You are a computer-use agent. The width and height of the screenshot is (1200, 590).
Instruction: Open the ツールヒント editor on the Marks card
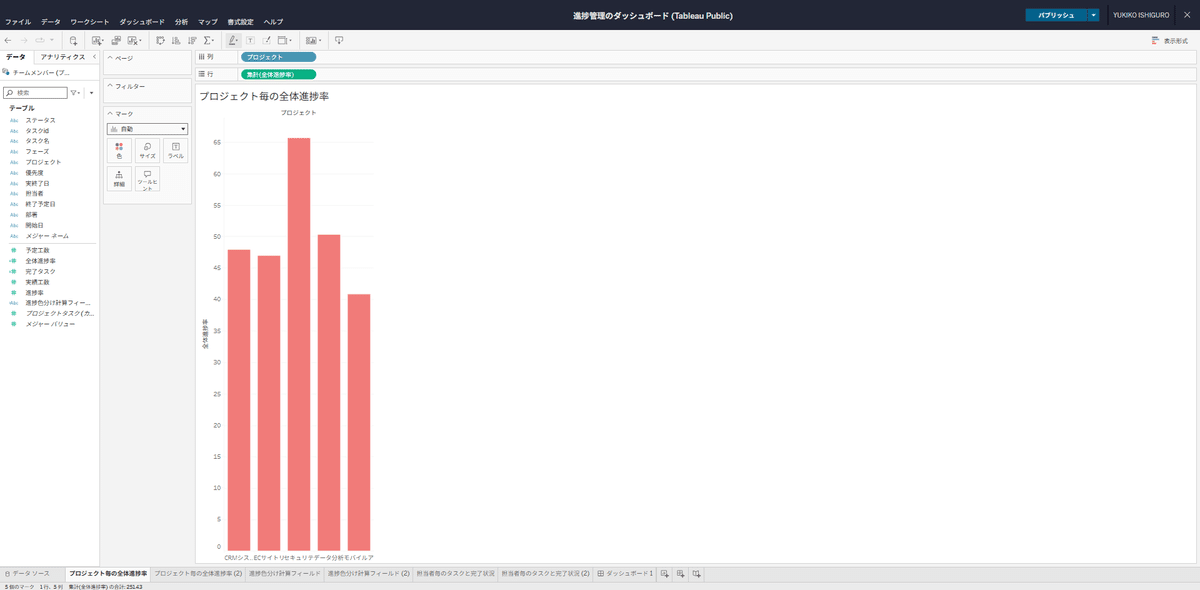[147, 178]
